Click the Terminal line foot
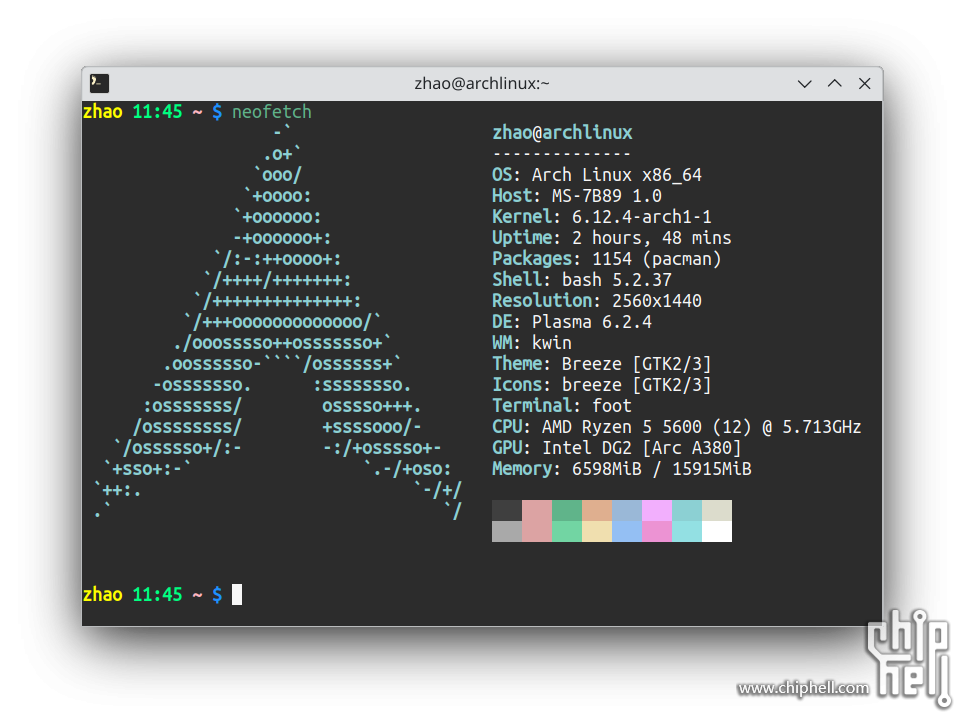This screenshot has height=723, width=965. 562,405
